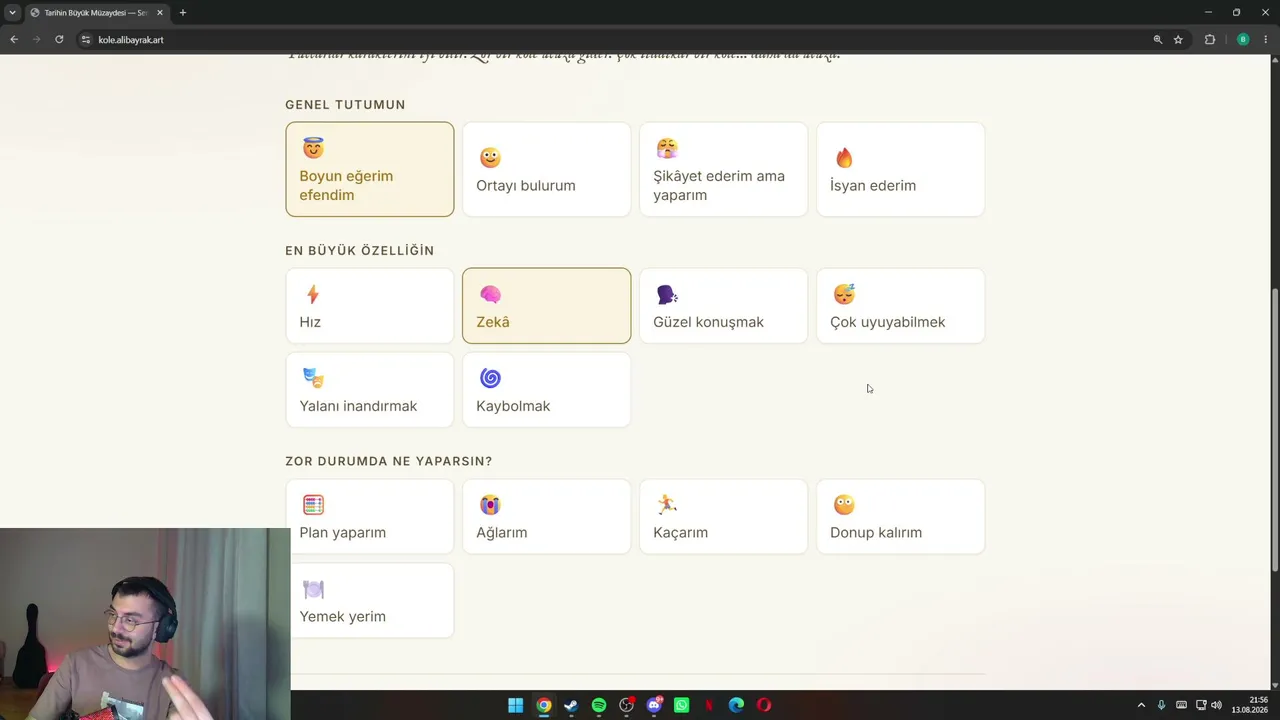
Task: Select the "Ağlarım" answer card
Action: (x=546, y=516)
